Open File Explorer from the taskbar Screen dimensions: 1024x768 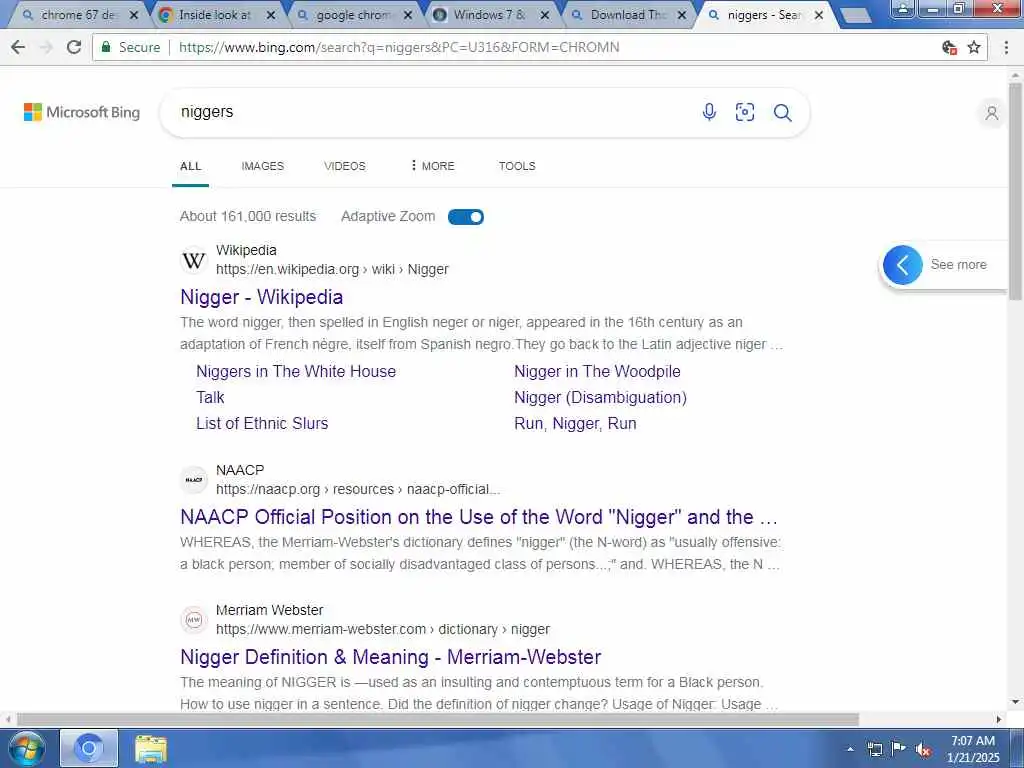[x=151, y=749]
